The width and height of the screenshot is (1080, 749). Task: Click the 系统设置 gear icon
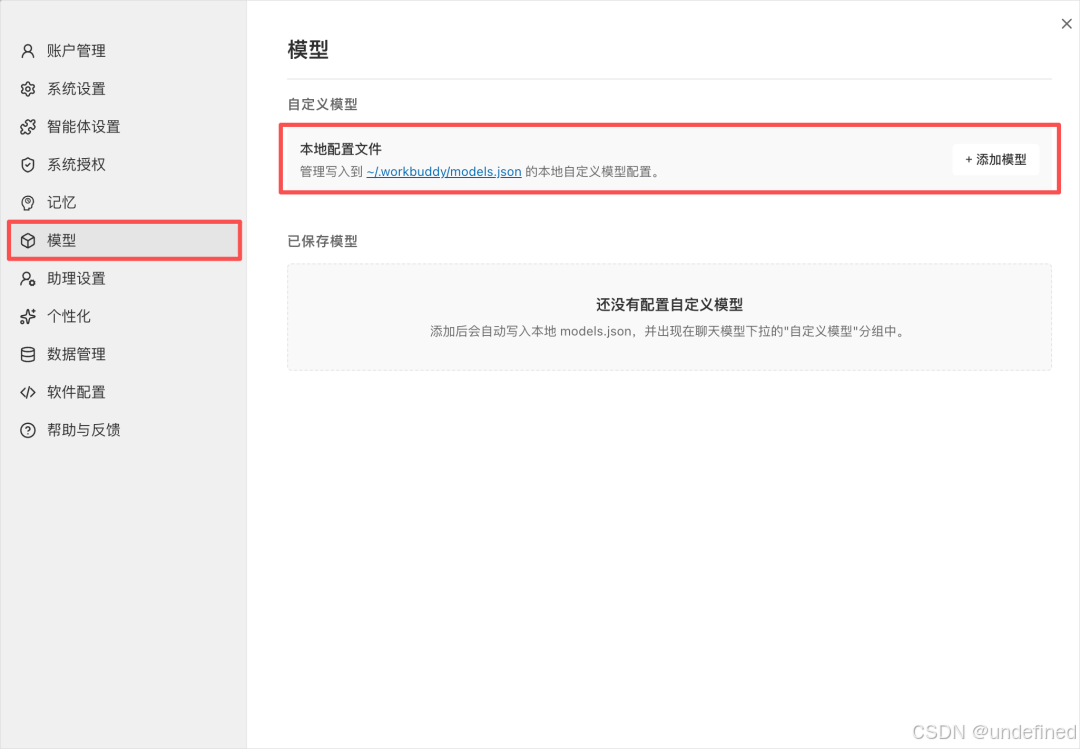pyautogui.click(x=28, y=89)
